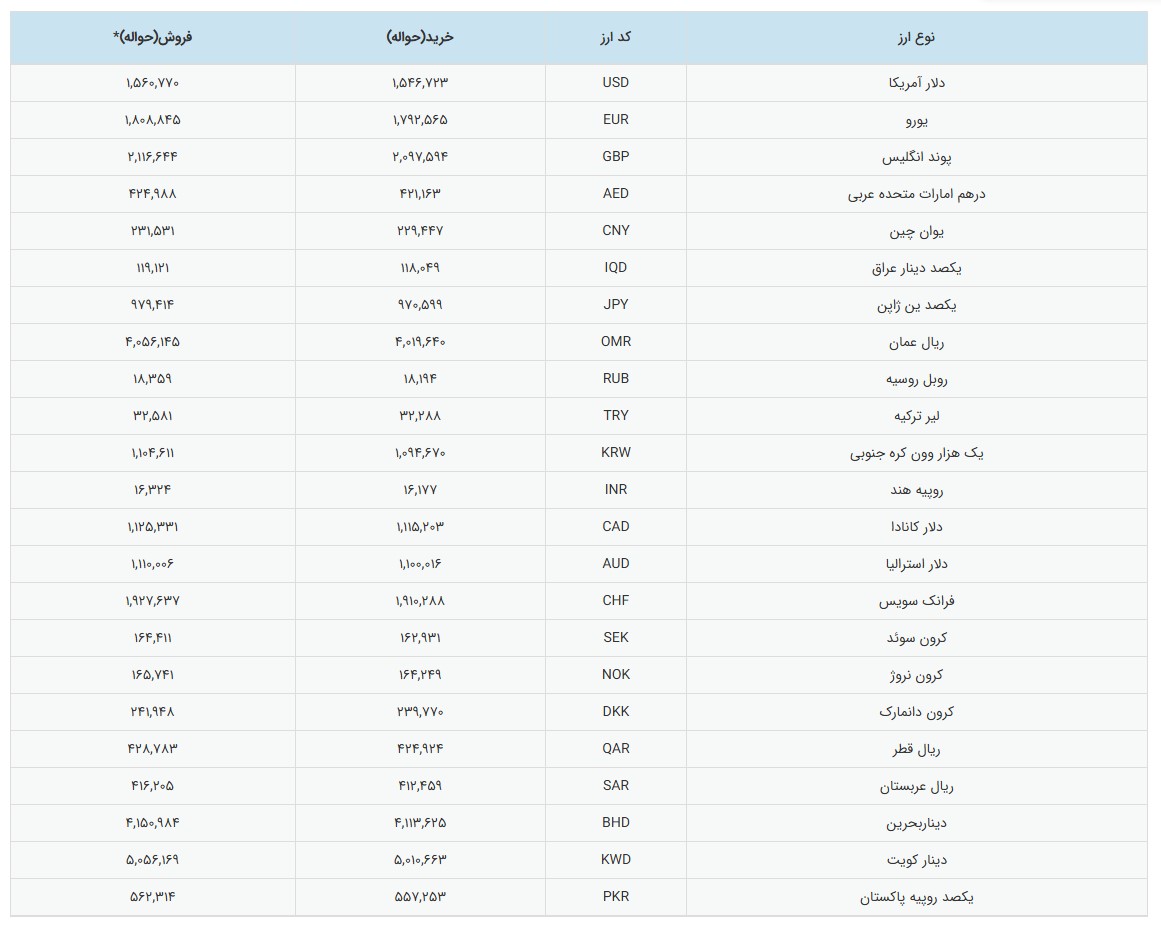Click the کد ارز column header
Screen dimensions: 1161x928
click(615, 37)
